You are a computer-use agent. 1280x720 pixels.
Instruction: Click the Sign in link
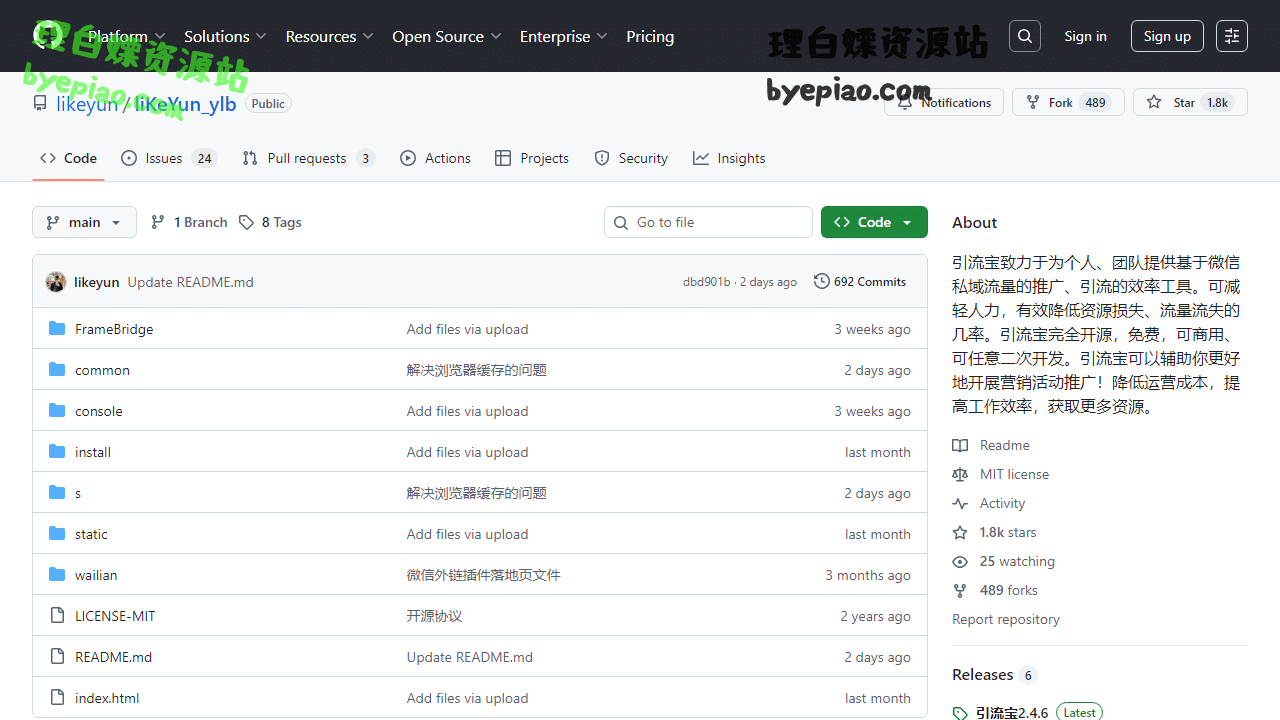tap(1085, 36)
